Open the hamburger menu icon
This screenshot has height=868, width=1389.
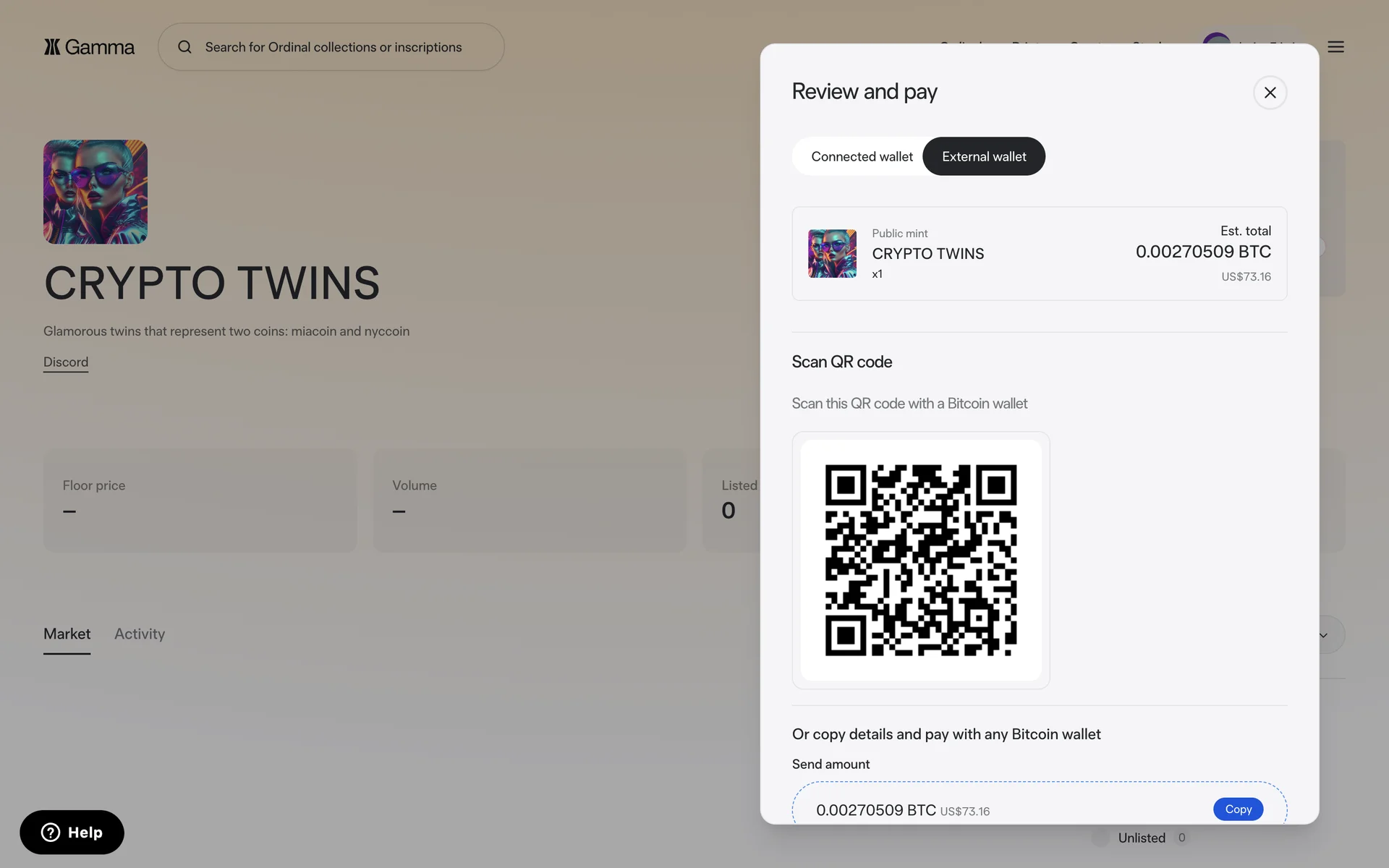pyautogui.click(x=1335, y=47)
